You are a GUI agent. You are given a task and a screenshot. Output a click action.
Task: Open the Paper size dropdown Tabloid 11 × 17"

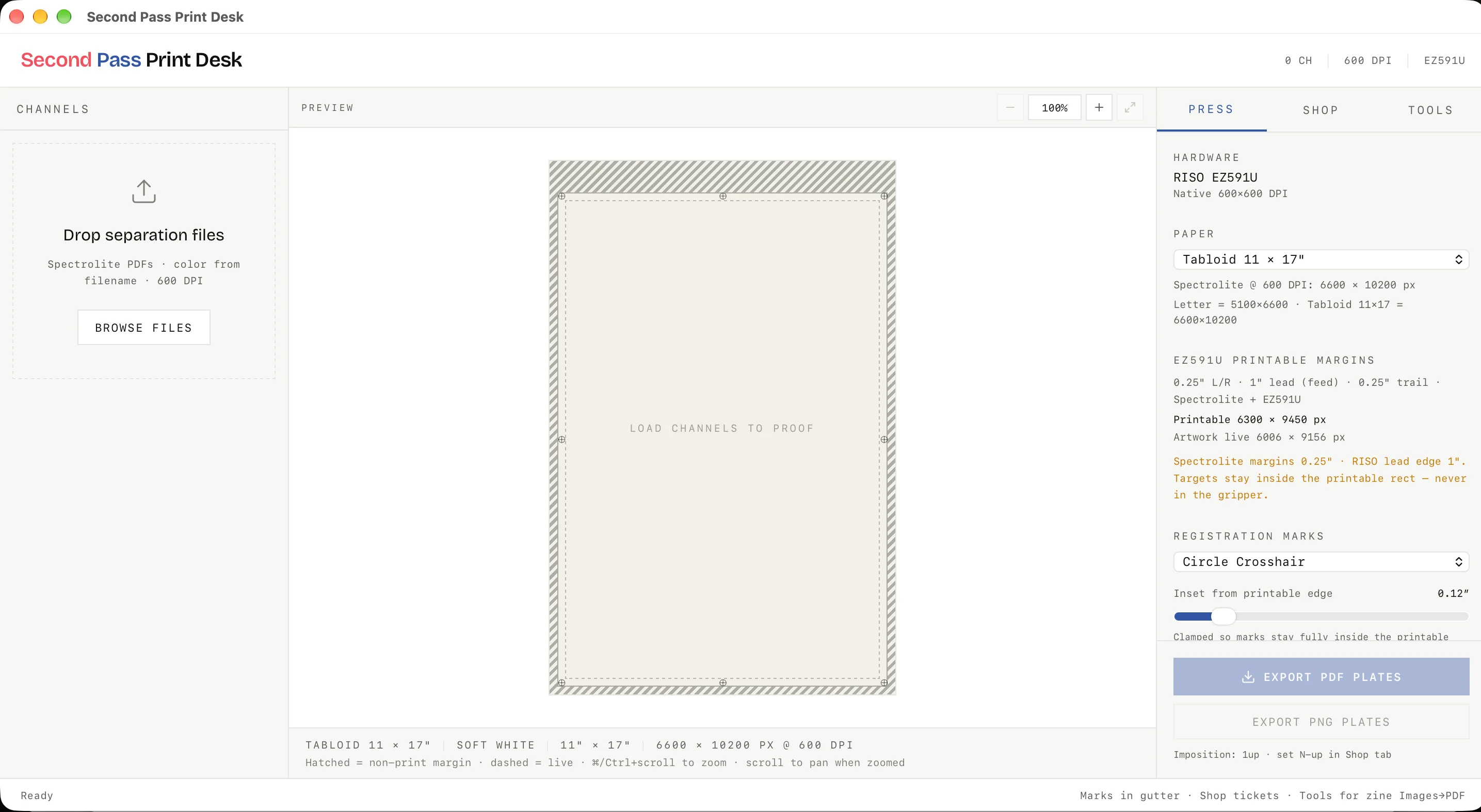point(1321,259)
